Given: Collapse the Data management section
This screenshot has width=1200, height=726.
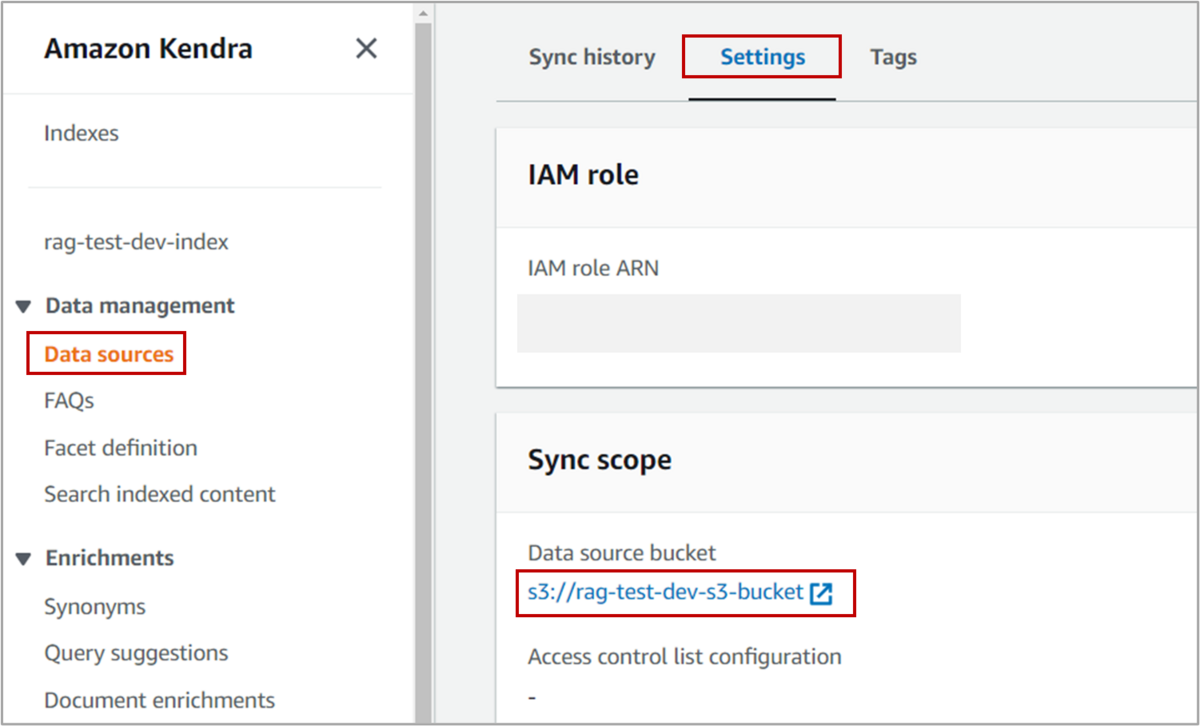Looking at the screenshot, I should click(x=26, y=305).
